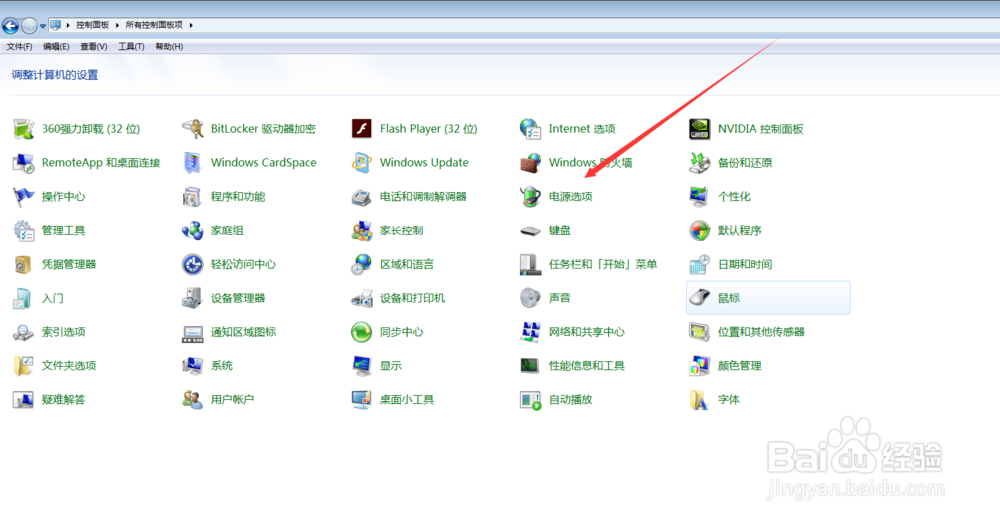The image size is (1000, 523).
Task: Open 凭据管理器 vault icon
Action: pyautogui.click(x=24, y=264)
